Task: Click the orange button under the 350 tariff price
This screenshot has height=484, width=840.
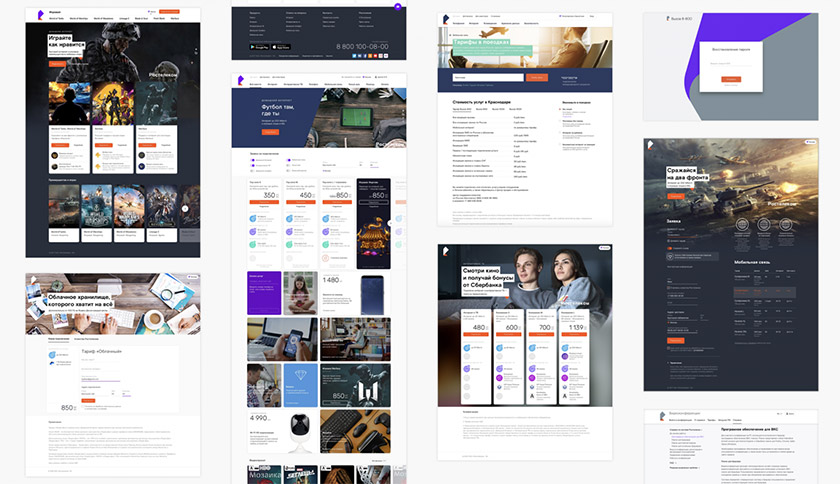Action: pos(264,202)
